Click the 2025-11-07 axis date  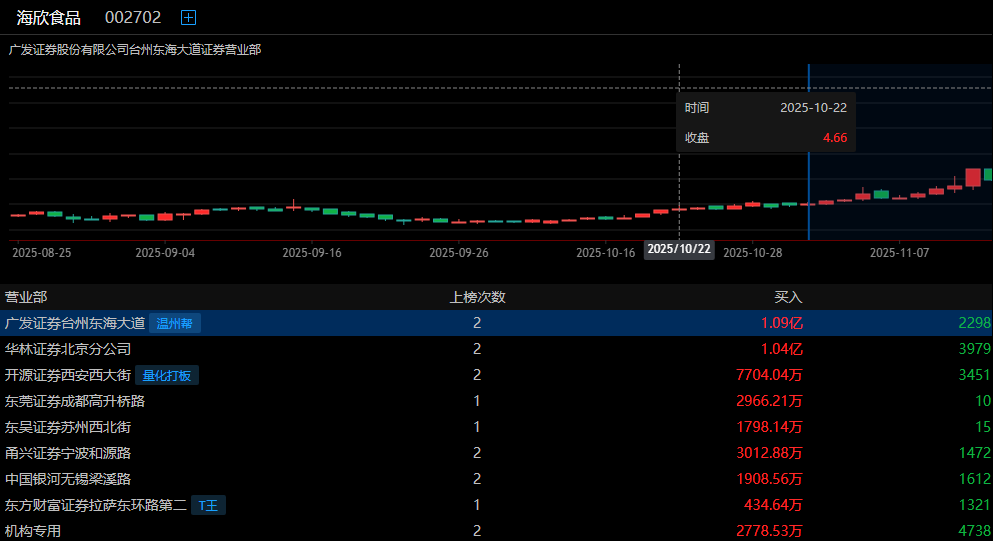(x=899, y=253)
